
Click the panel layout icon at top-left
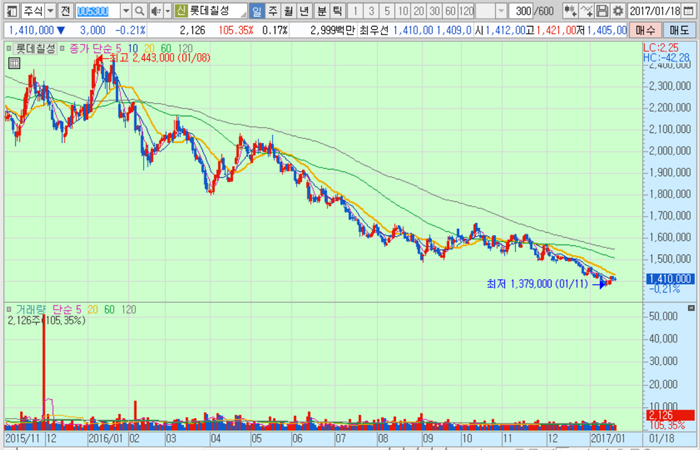[9, 10]
